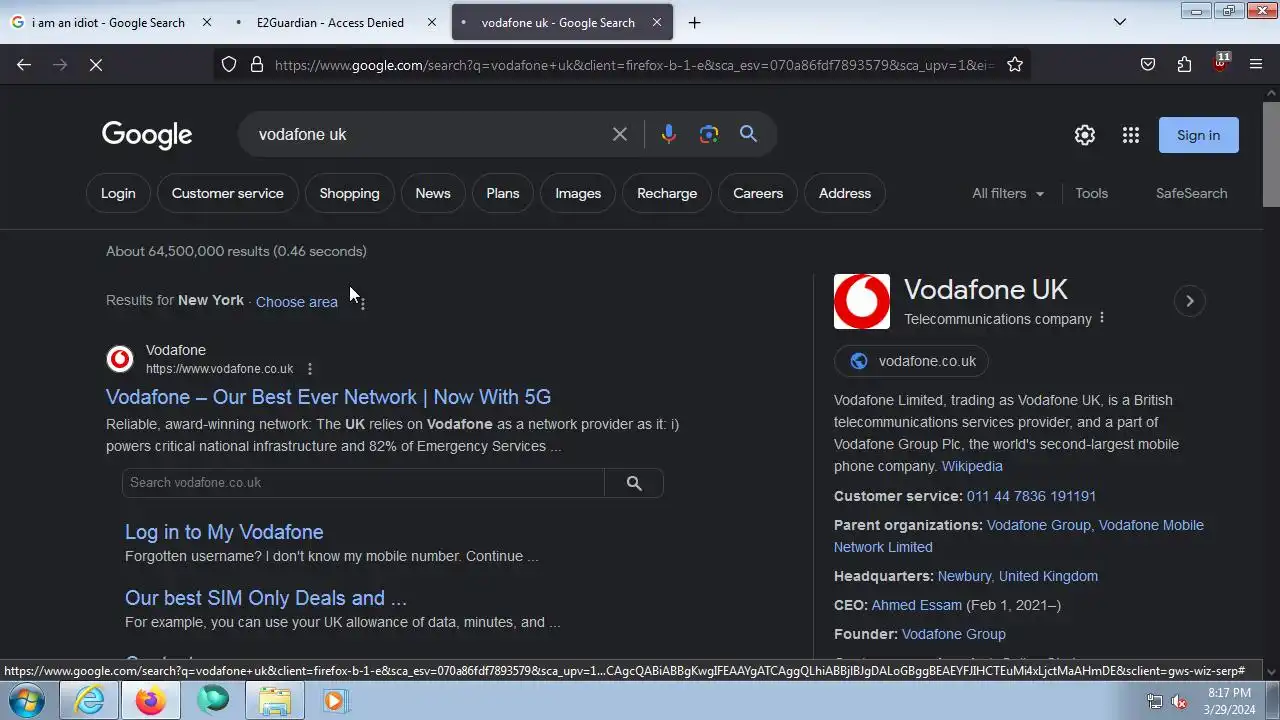
Task: Open the Ahmed Essam CEO link
Action: [916, 605]
